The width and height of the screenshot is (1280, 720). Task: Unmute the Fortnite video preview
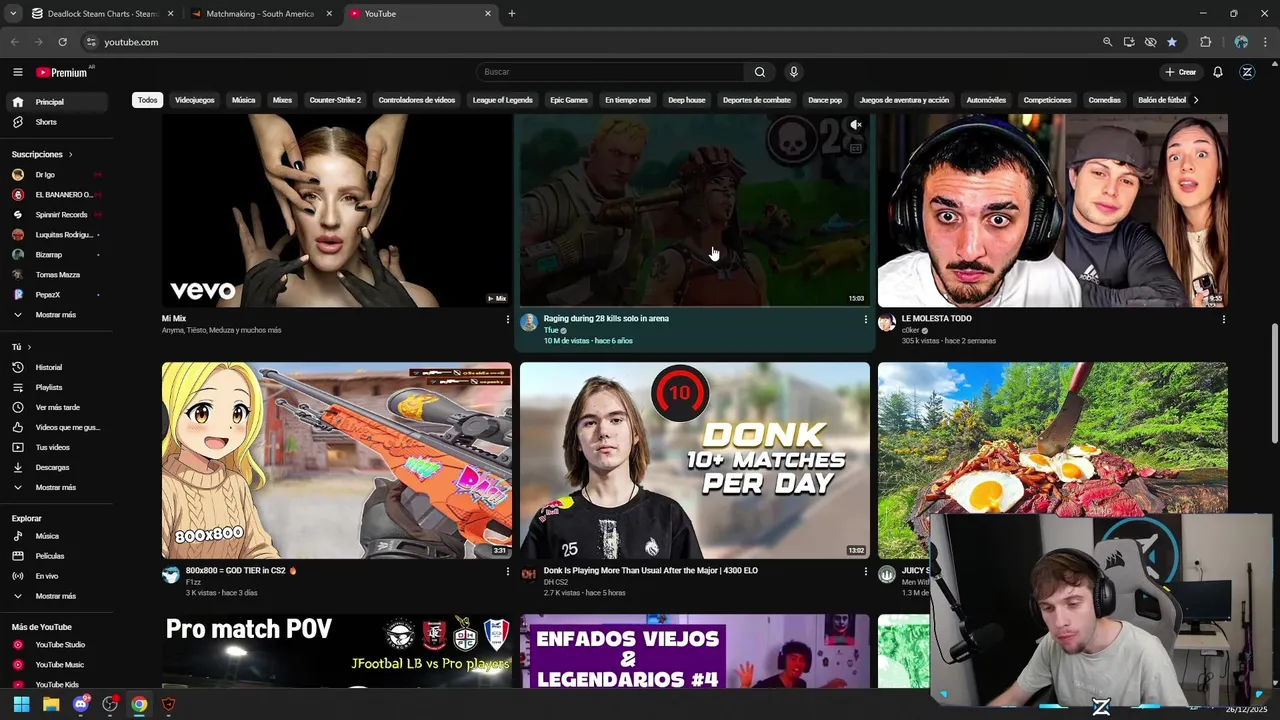(856, 126)
